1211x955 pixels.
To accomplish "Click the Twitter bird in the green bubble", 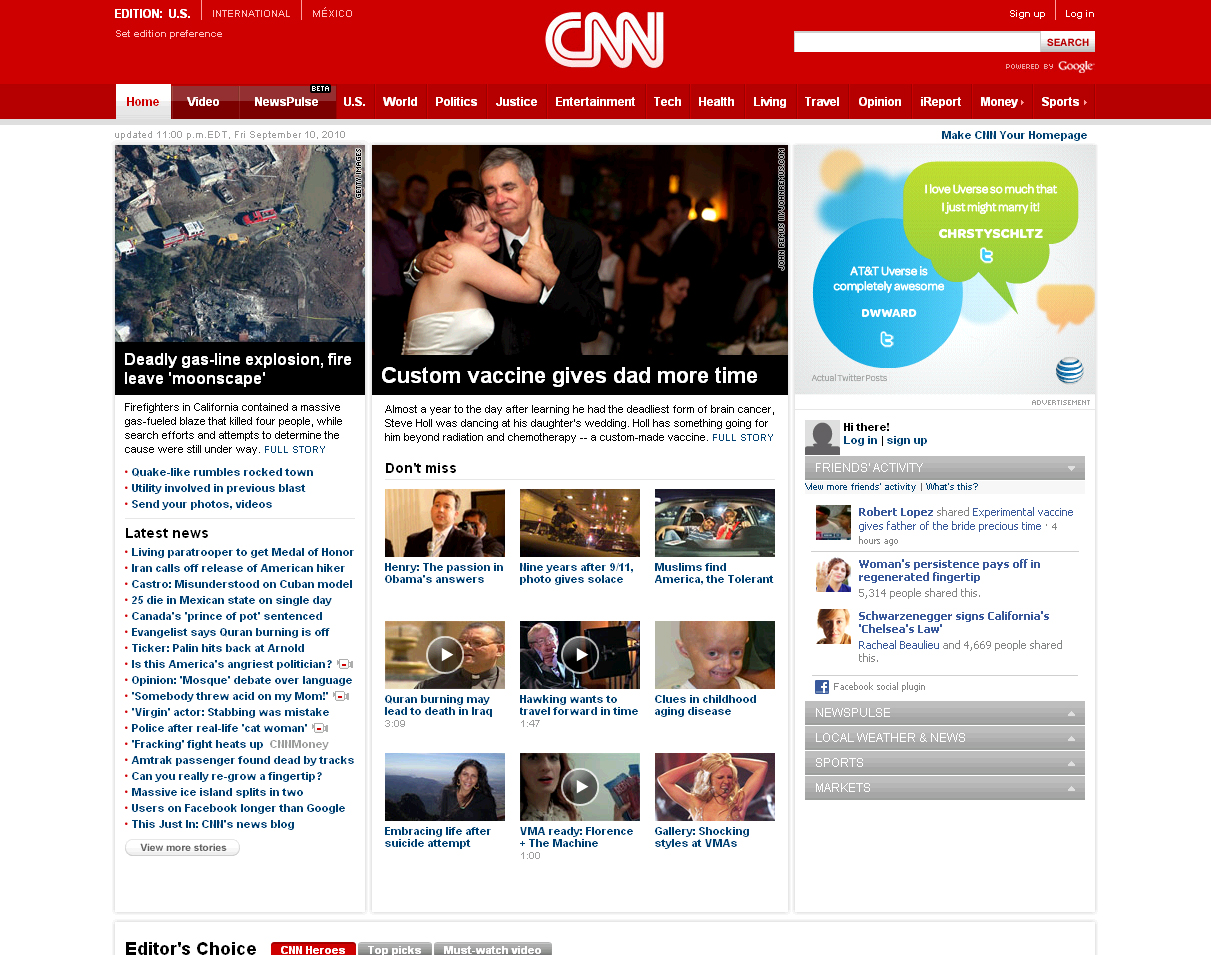I will coord(987,256).
